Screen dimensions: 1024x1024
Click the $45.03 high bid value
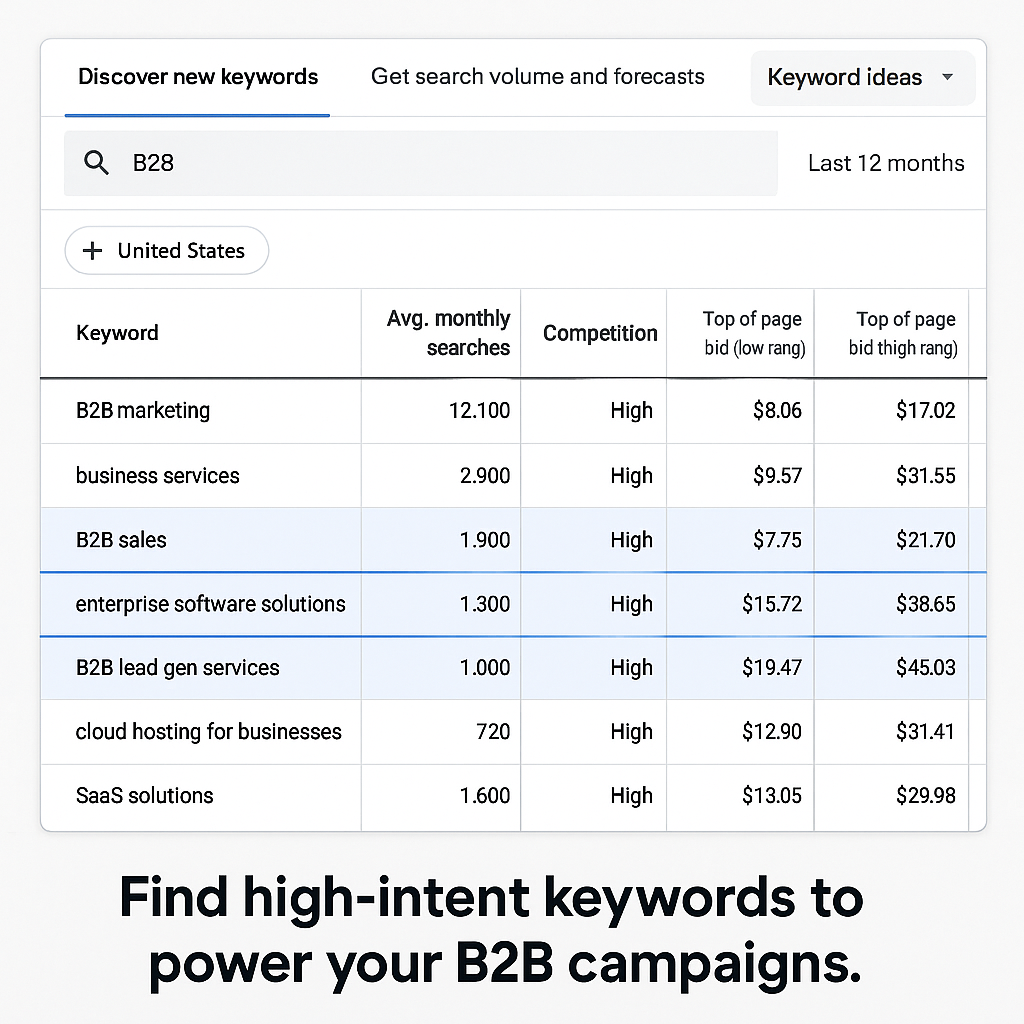[925, 668]
